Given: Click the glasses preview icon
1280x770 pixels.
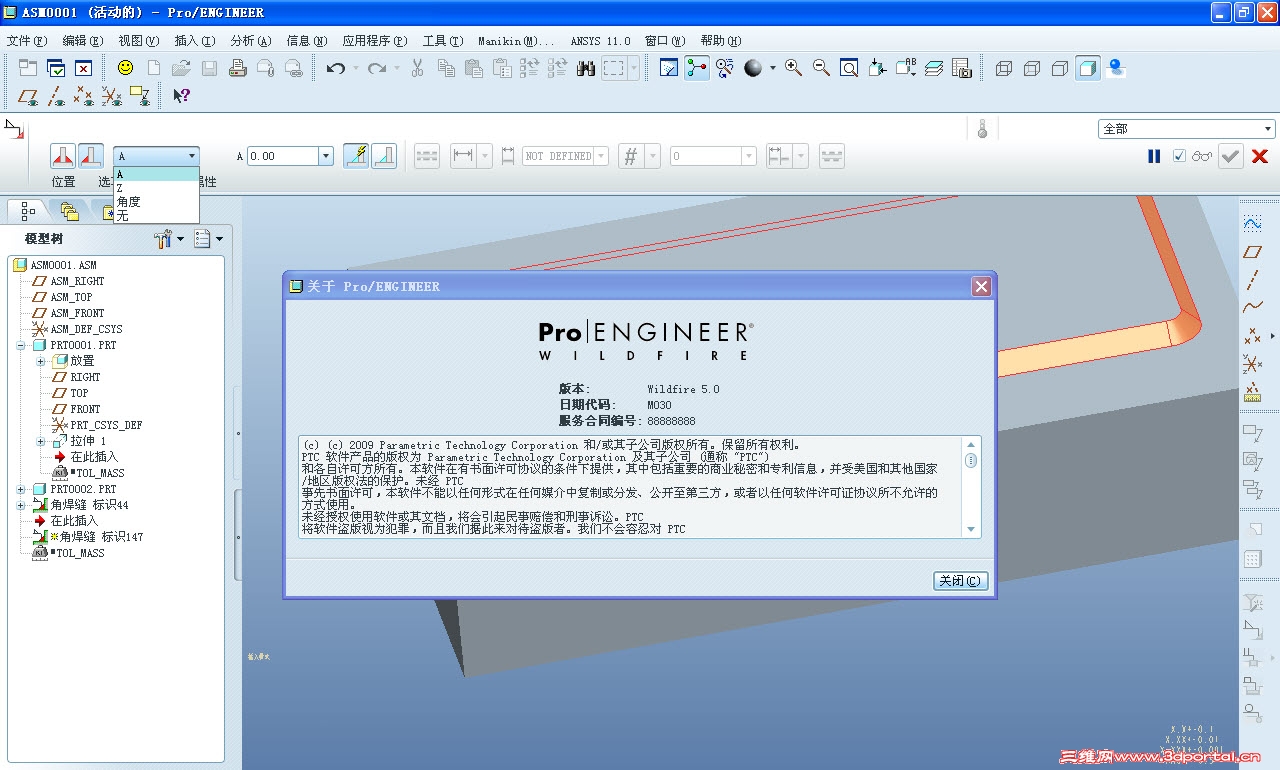Looking at the screenshot, I should click(1201, 156).
